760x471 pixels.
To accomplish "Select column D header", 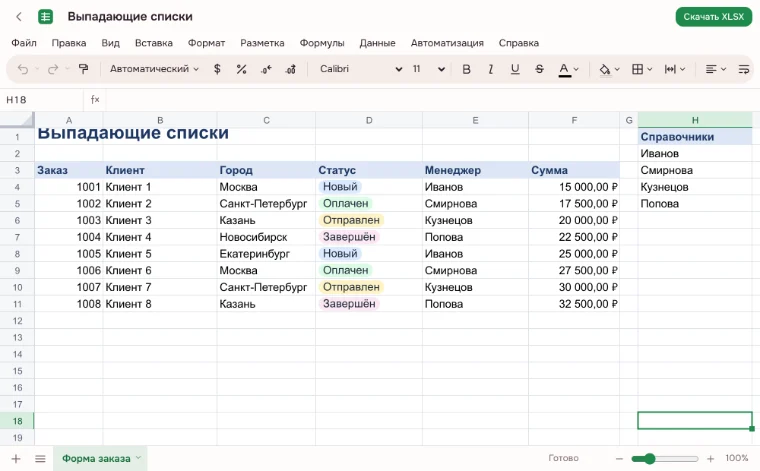I will click(369, 120).
